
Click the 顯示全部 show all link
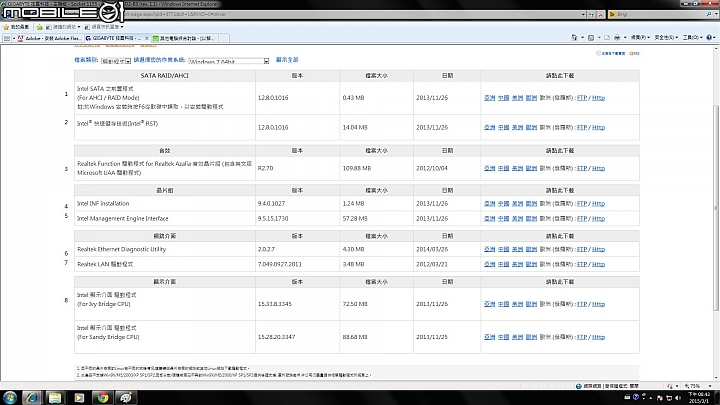coord(287,60)
